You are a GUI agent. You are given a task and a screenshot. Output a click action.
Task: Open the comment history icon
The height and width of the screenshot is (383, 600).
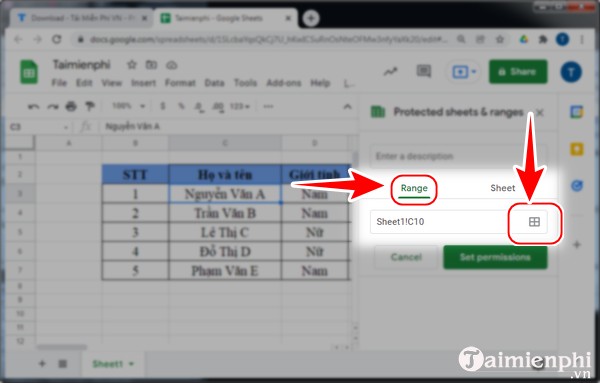423,71
